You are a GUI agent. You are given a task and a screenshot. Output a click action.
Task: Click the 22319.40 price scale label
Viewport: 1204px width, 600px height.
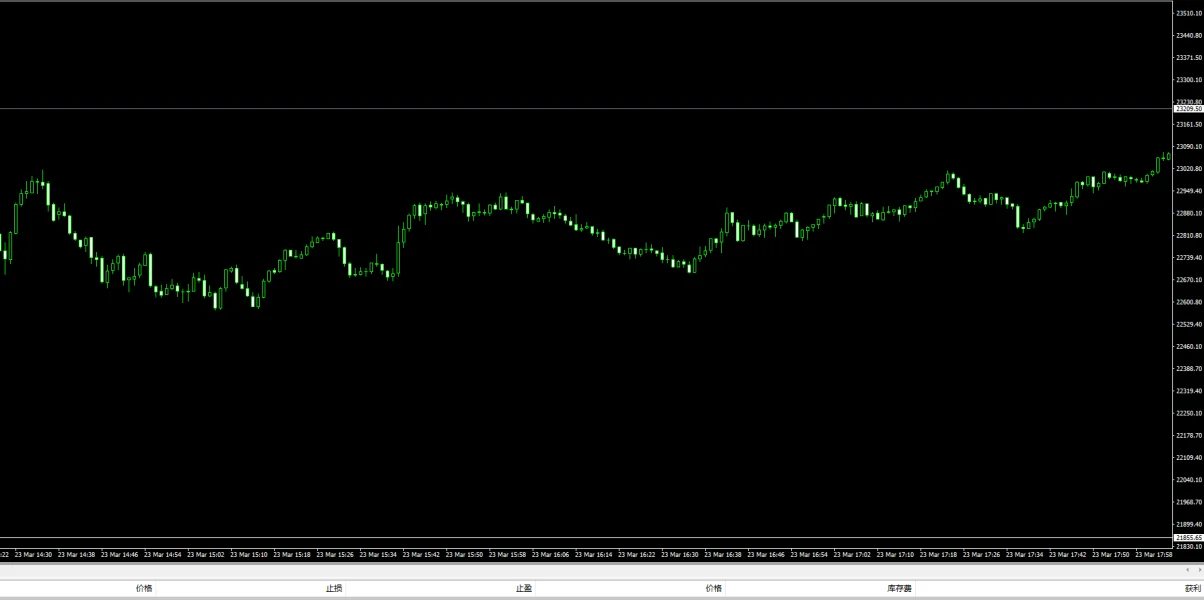1189,390
